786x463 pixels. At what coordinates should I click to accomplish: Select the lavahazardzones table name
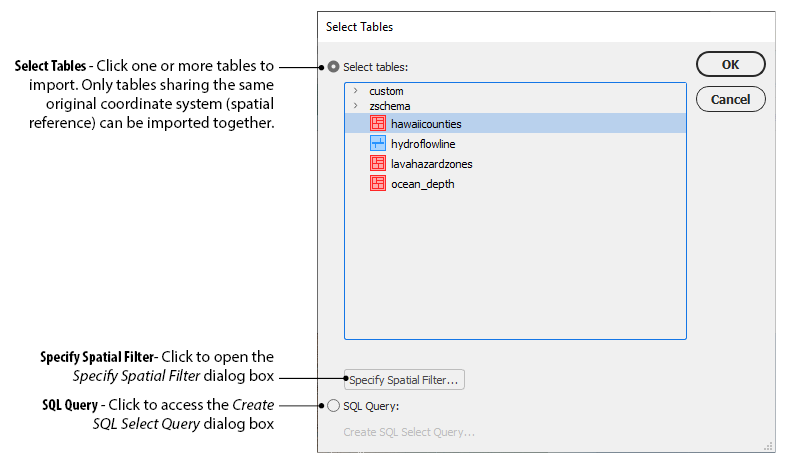click(x=432, y=164)
